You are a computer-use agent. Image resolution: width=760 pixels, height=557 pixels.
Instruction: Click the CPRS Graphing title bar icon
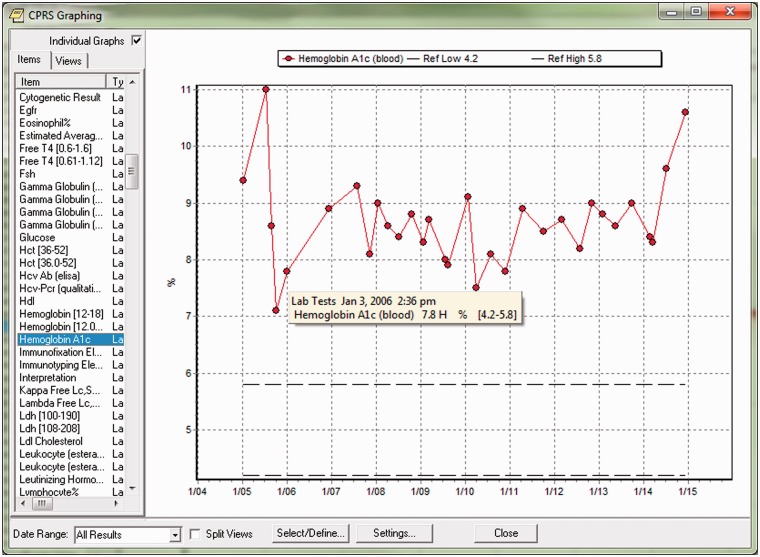point(16,15)
